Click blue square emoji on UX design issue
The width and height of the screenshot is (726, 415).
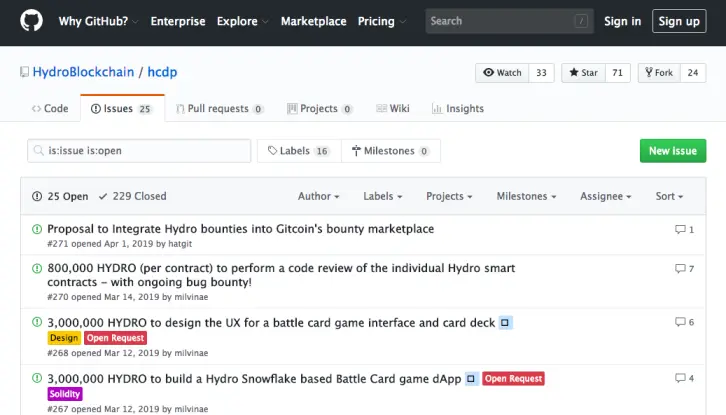point(505,322)
